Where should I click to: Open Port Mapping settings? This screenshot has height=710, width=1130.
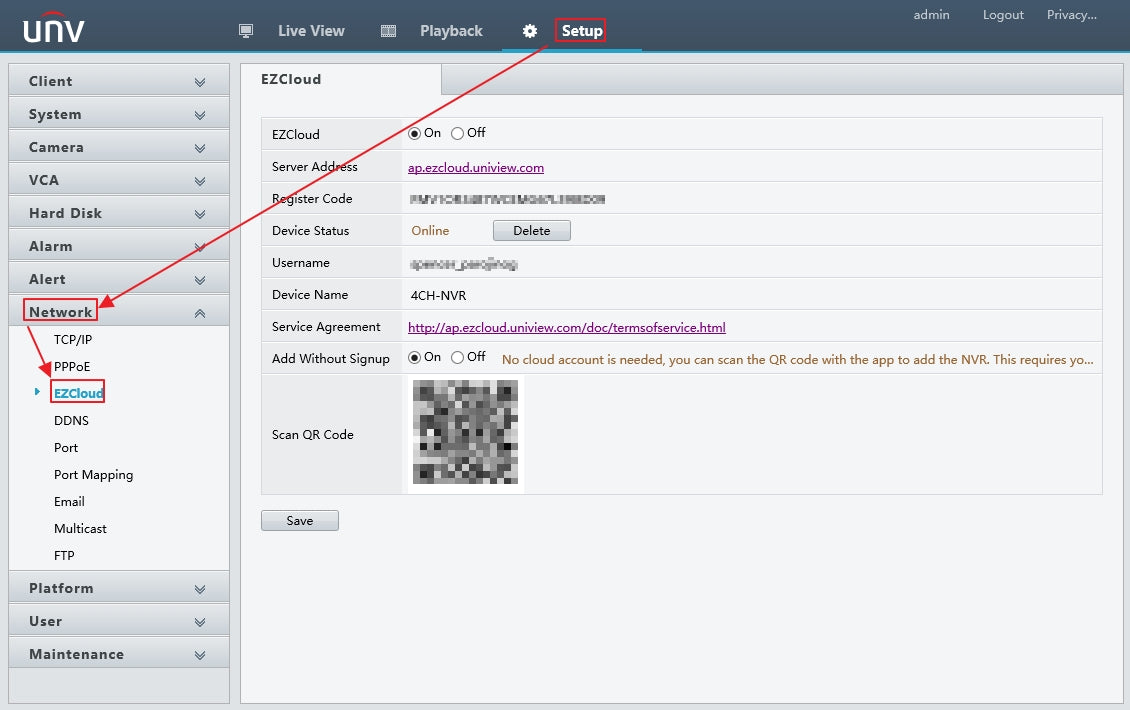(x=93, y=475)
